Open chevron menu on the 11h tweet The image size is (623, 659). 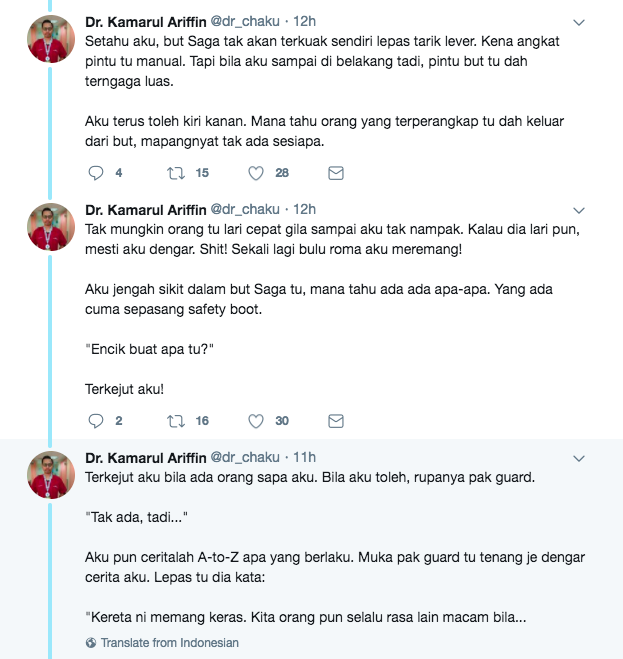[579, 458]
